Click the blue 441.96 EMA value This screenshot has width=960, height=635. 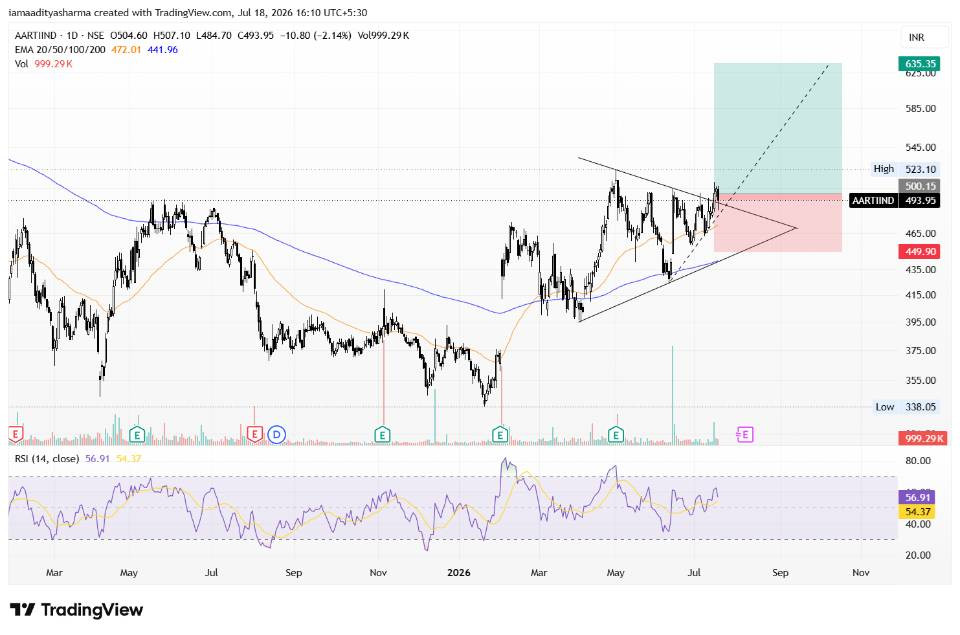[162, 50]
